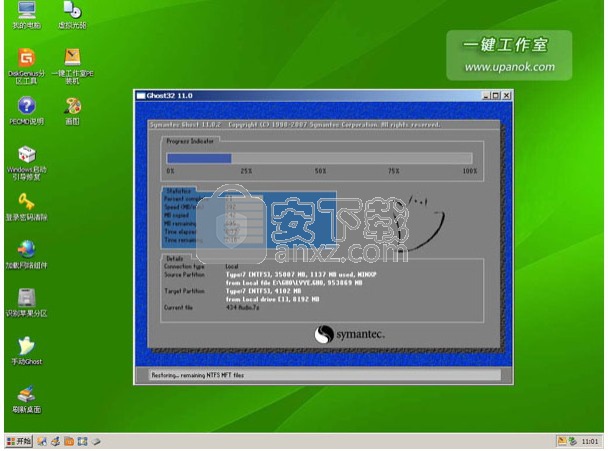Click the 'Current file' value 434 Audio.7z
This screenshot has height=451, width=608.
tap(243, 308)
